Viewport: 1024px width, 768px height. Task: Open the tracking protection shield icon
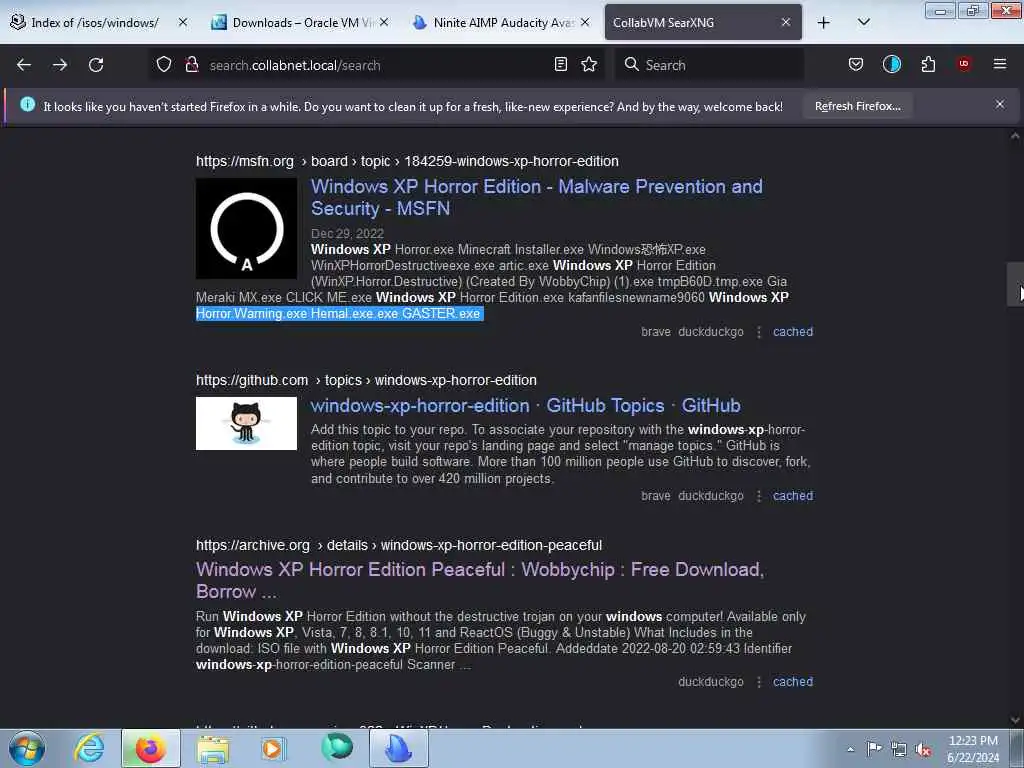click(164, 64)
